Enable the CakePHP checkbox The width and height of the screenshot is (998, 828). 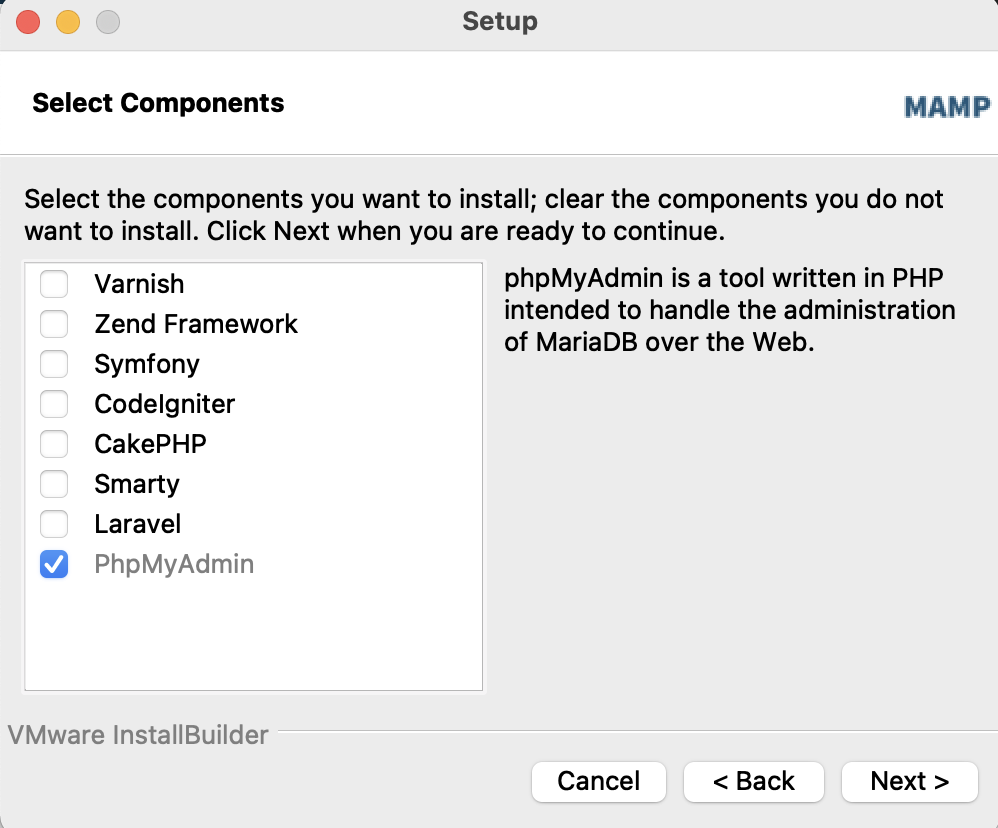[54, 444]
